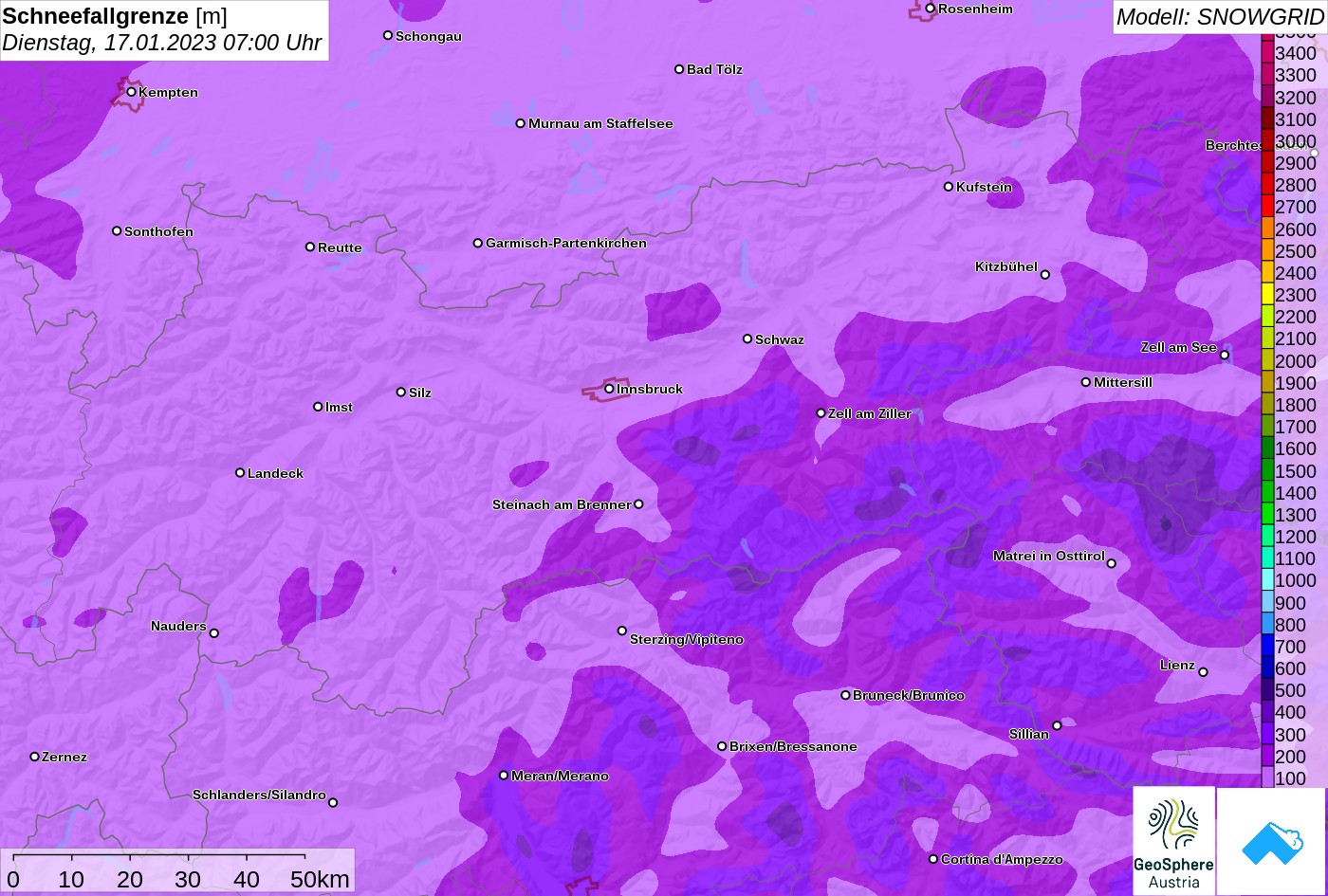Viewport: 1328px width, 896px height.
Task: Click the Meran/Merano label
Action: point(560,776)
